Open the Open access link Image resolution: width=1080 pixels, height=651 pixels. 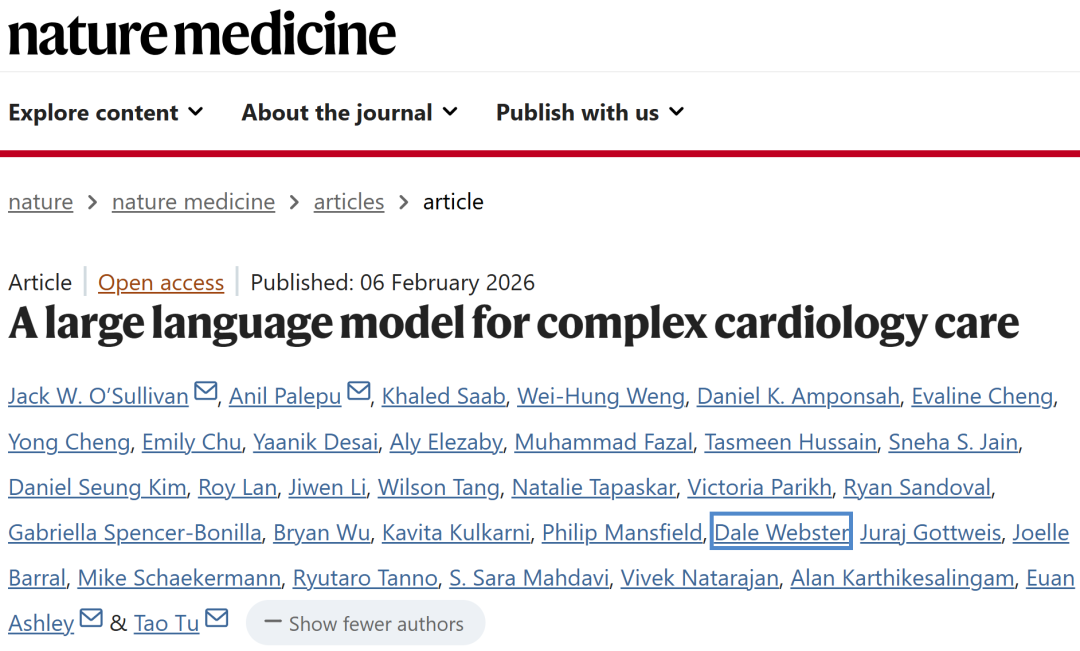coord(161,283)
